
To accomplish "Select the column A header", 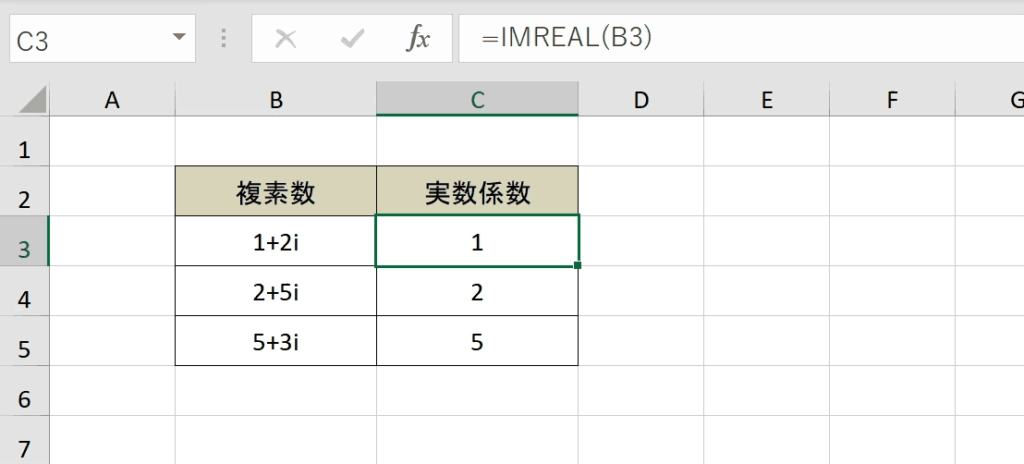I will pos(112,99).
